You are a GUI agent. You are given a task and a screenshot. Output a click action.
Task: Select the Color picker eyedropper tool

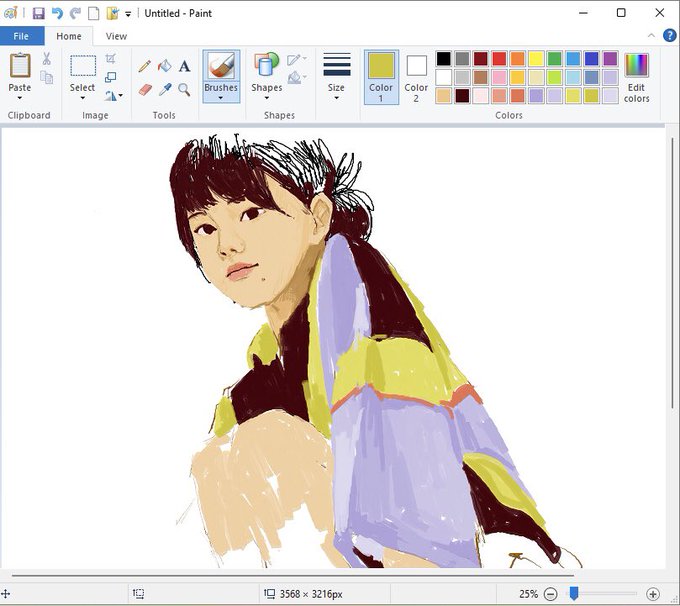point(165,90)
